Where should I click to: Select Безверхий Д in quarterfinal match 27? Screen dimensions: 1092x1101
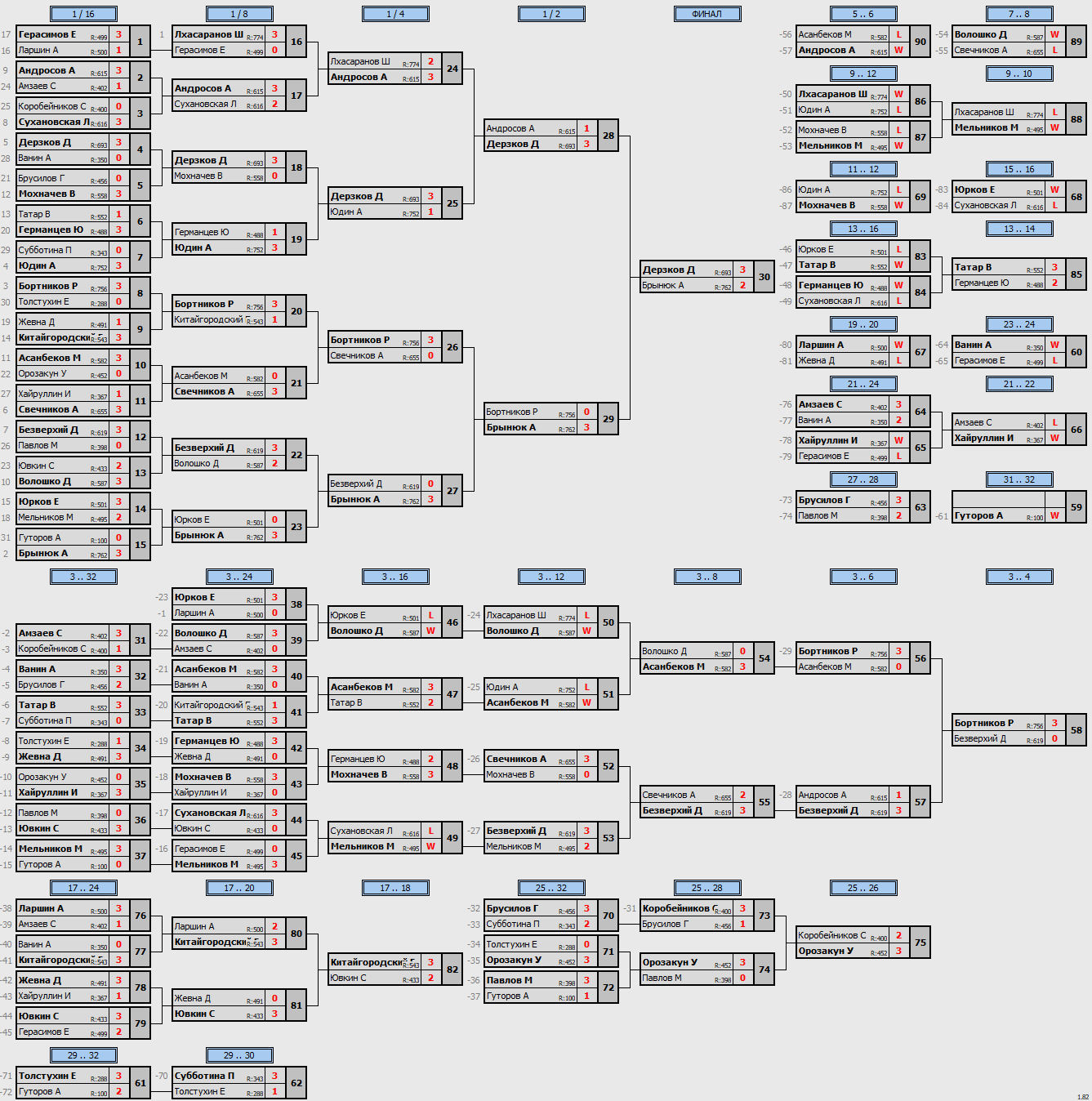[356, 484]
